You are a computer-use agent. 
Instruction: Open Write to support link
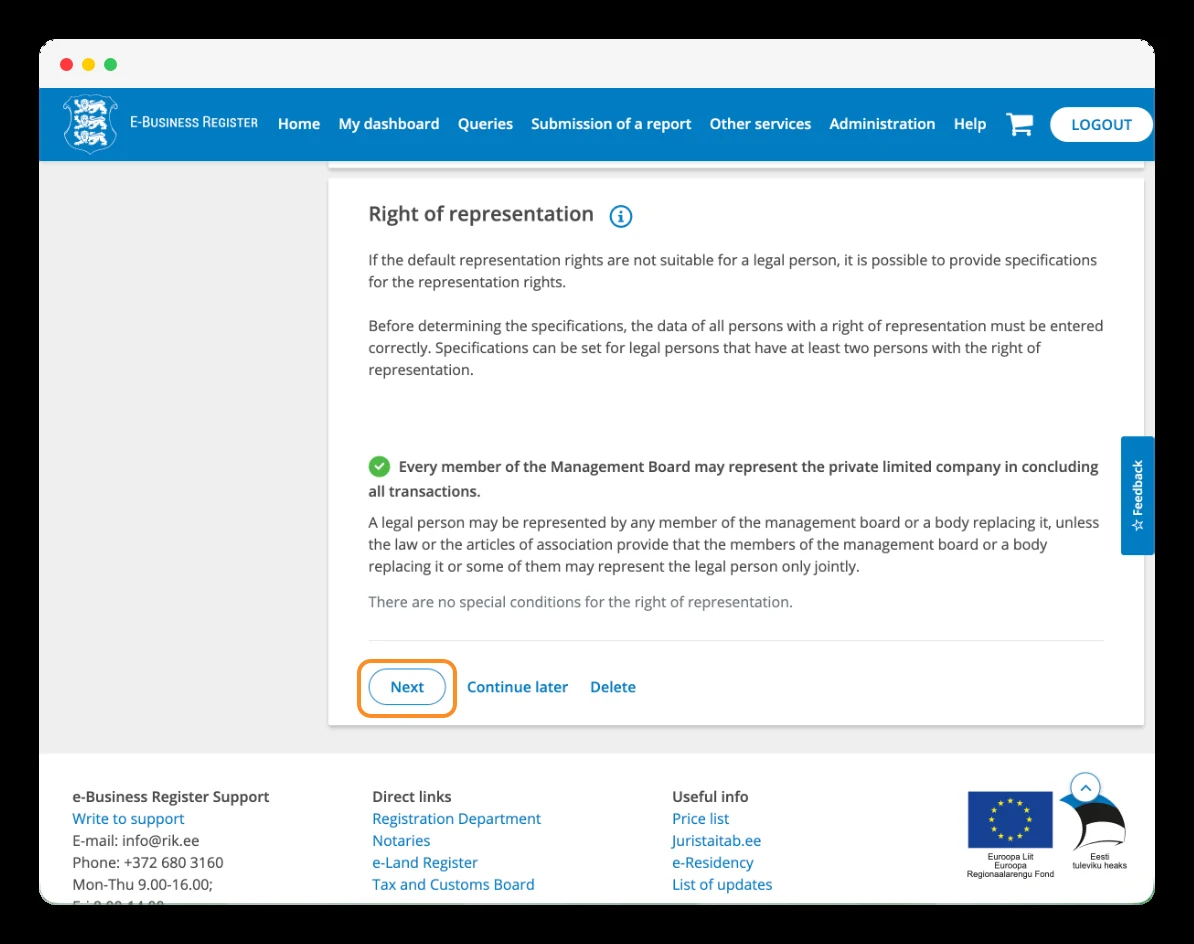click(128, 819)
